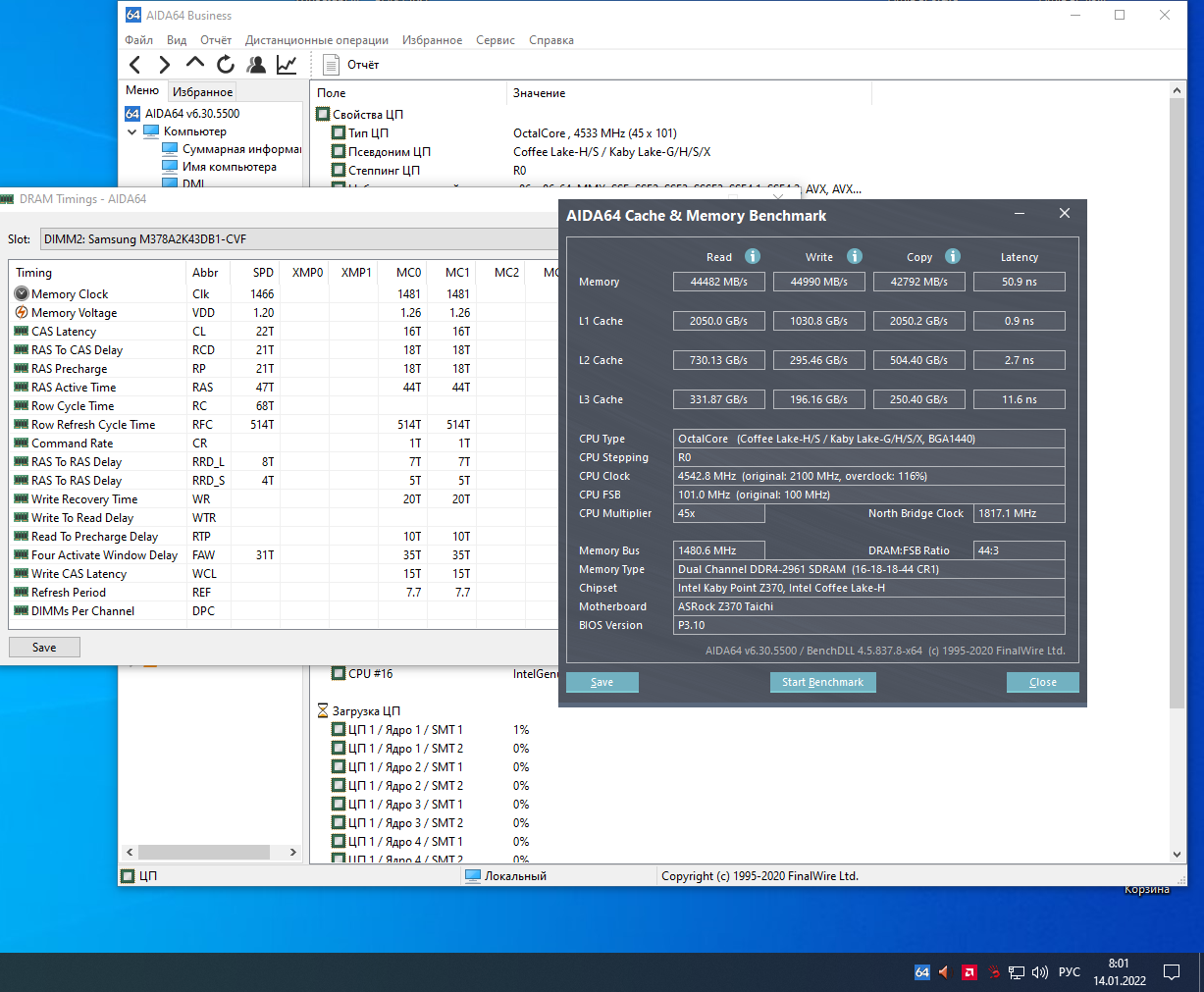Click the CAS Latency memory chip icon
The width and height of the screenshot is (1204, 992).
(22, 331)
